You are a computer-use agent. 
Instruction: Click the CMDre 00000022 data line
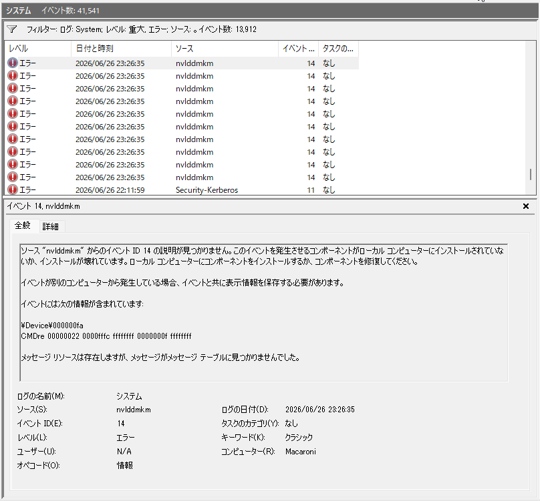coord(106,336)
